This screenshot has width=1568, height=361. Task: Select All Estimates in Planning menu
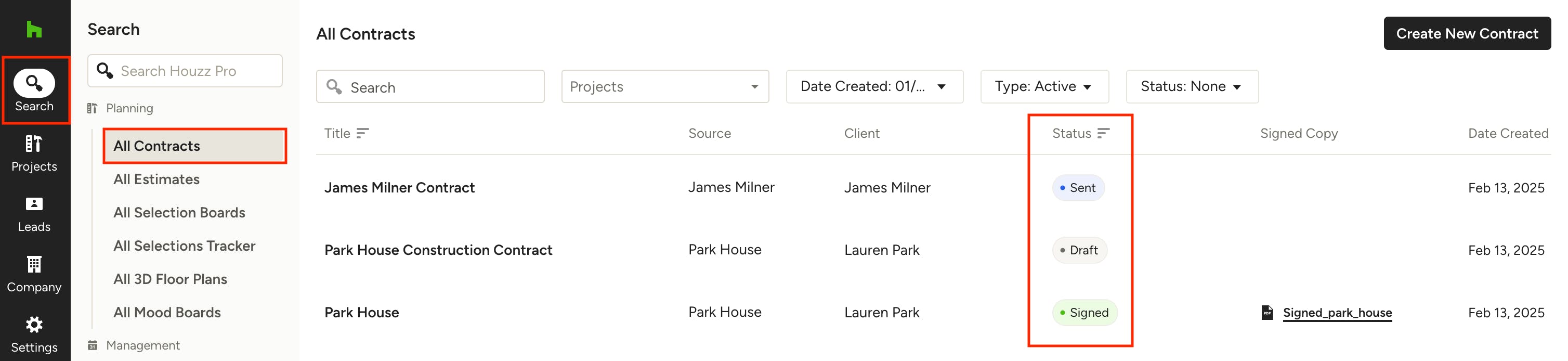[x=156, y=179]
